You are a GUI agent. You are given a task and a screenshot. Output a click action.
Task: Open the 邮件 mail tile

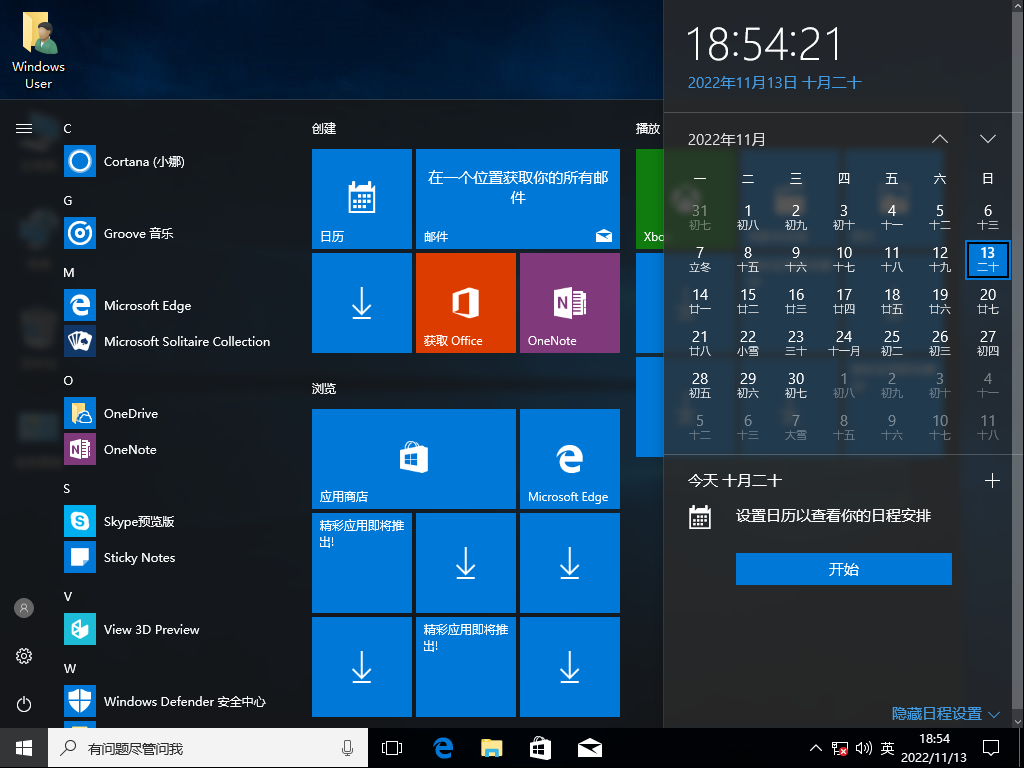(x=518, y=199)
